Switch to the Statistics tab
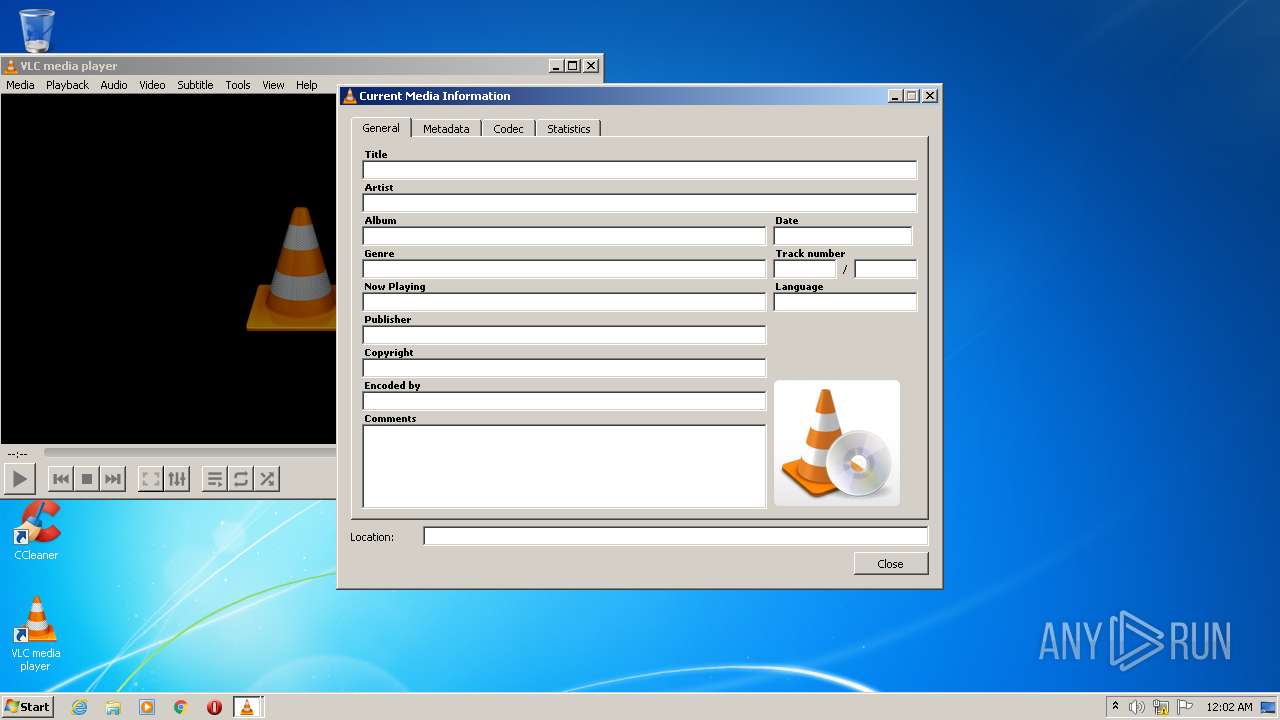The image size is (1280, 720). (x=568, y=129)
